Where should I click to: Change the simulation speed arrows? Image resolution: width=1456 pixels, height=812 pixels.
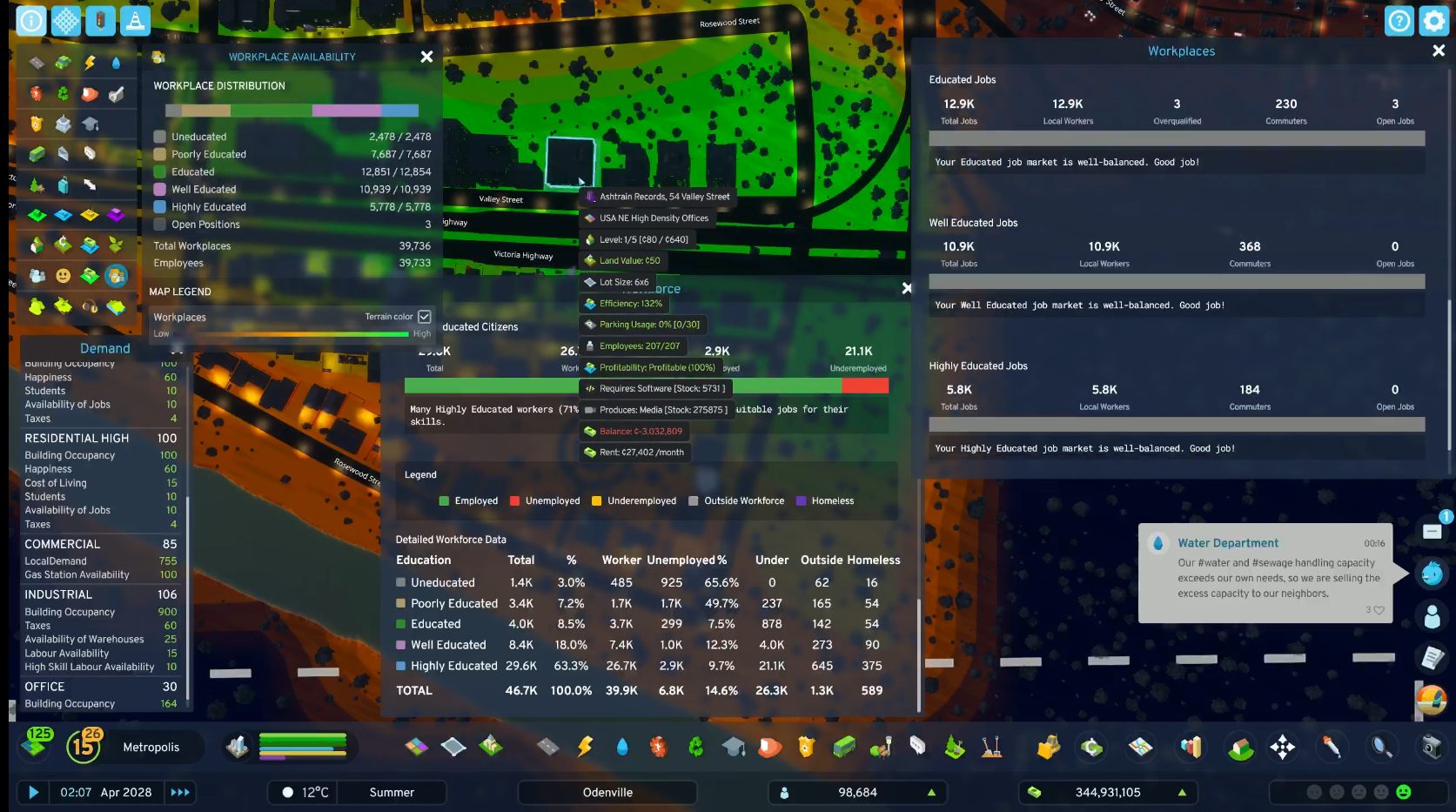coord(180,792)
